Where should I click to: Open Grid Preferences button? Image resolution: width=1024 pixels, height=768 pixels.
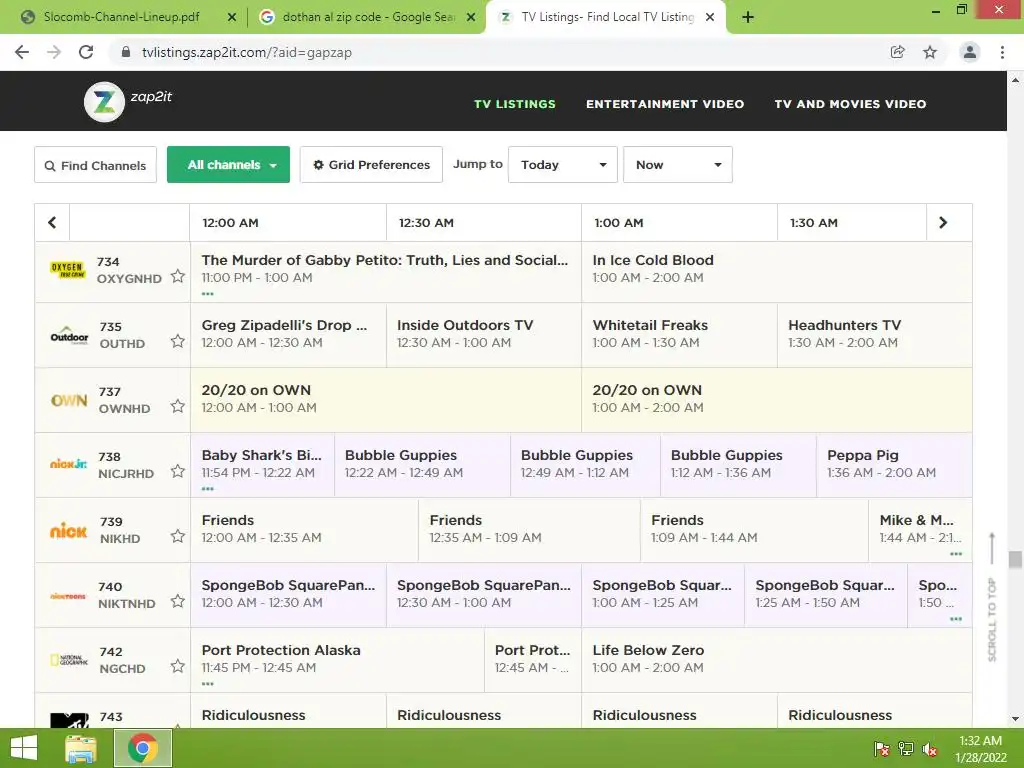point(371,165)
